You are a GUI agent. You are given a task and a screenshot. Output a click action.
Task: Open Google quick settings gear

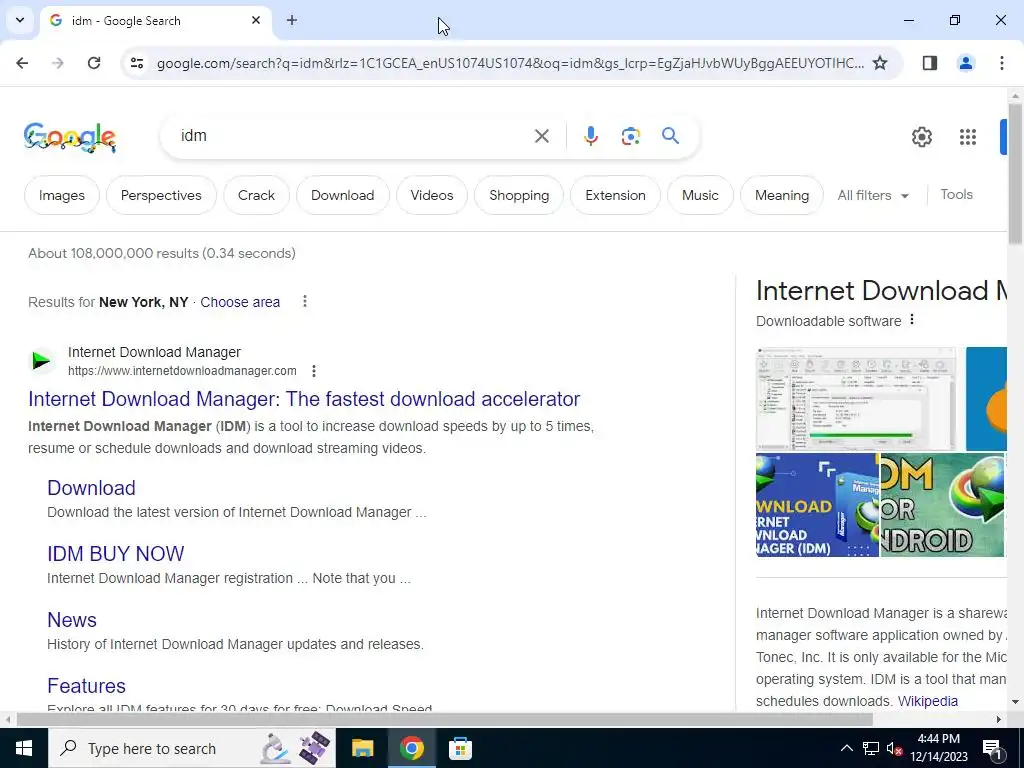(921, 137)
